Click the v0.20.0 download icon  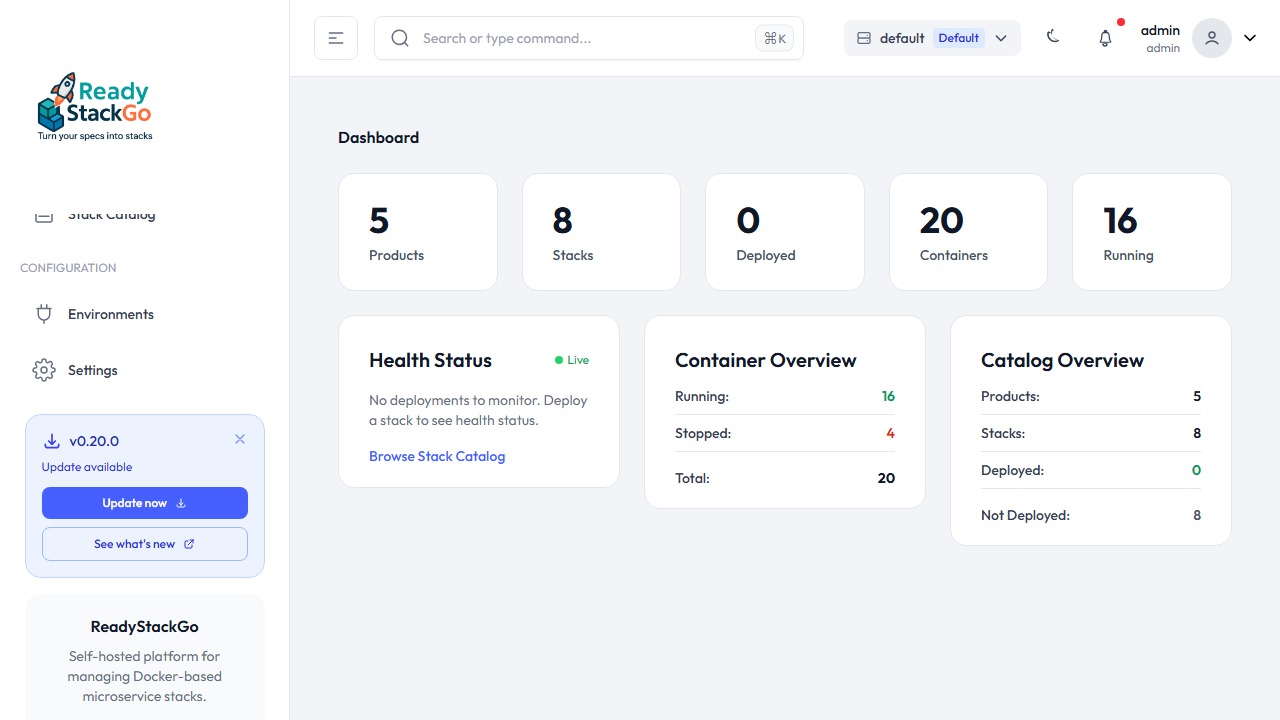coord(52,441)
